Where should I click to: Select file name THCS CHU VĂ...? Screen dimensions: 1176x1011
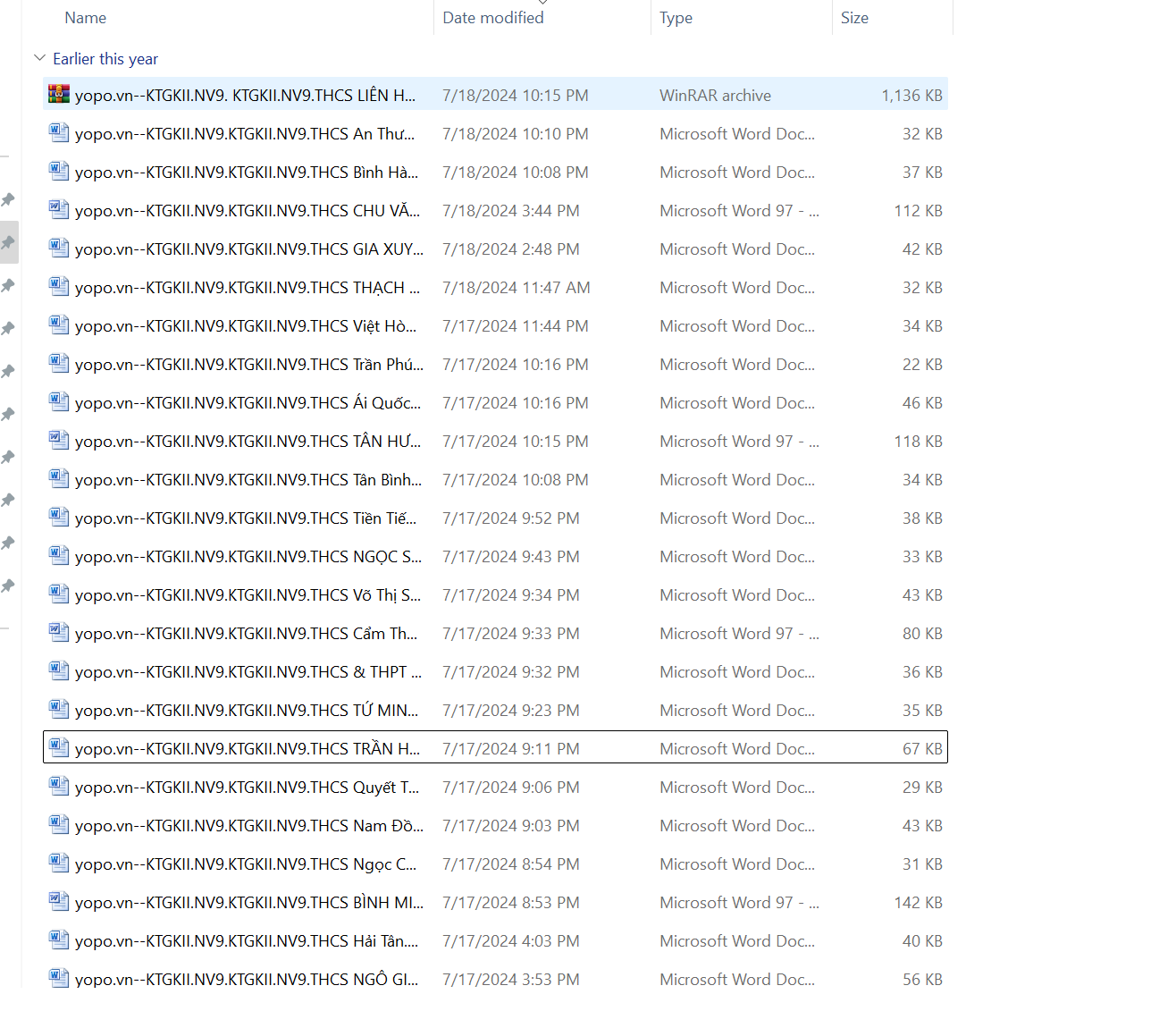pyautogui.click(x=248, y=211)
